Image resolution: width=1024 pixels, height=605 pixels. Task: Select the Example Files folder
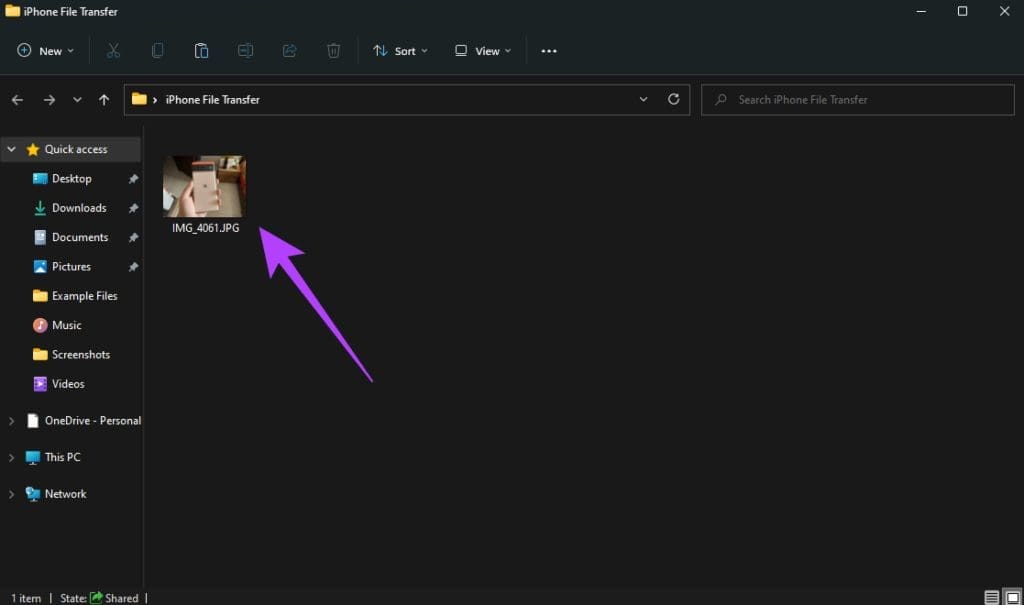[x=84, y=296]
